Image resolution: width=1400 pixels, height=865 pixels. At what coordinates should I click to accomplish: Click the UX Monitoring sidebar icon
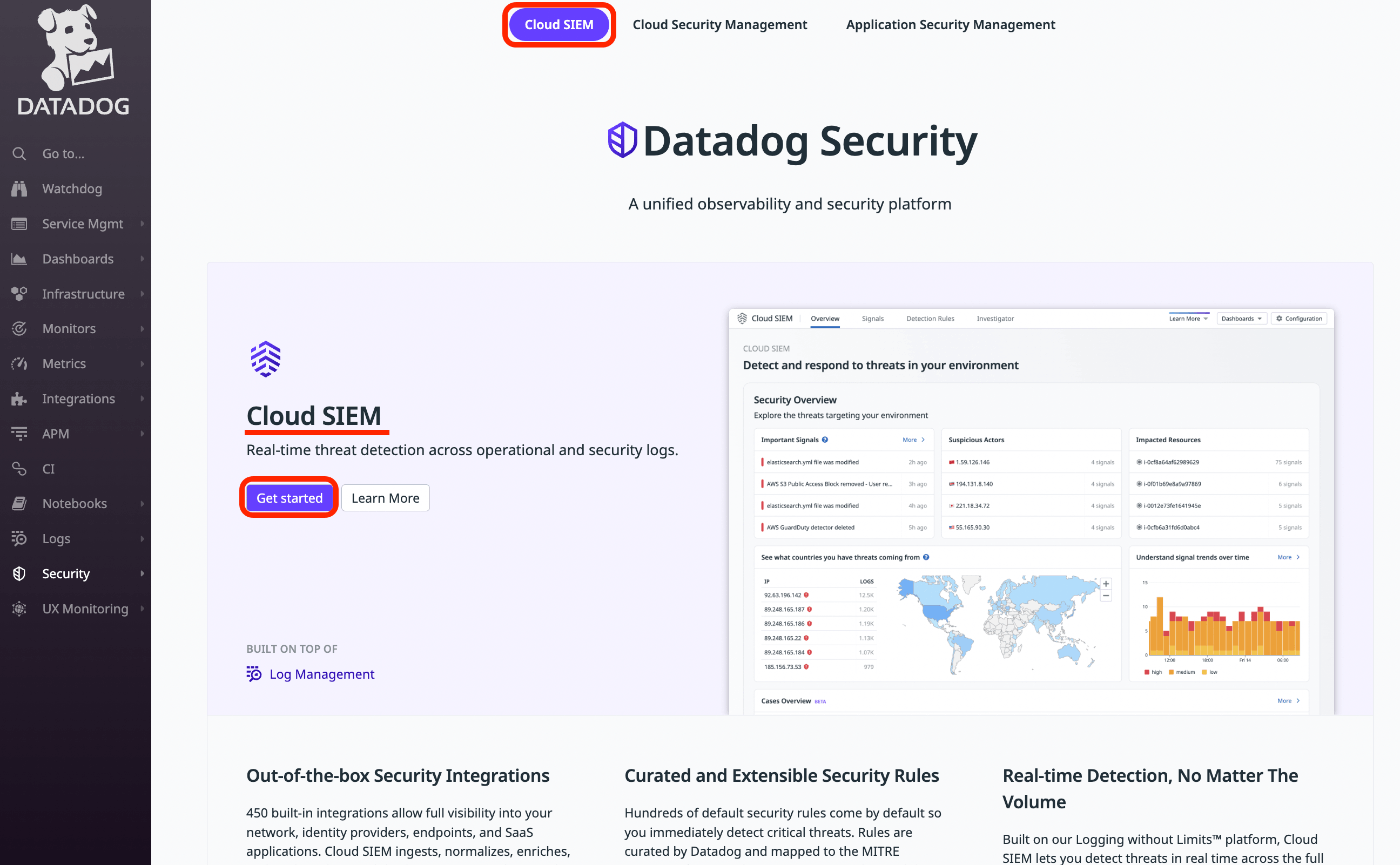point(19,609)
